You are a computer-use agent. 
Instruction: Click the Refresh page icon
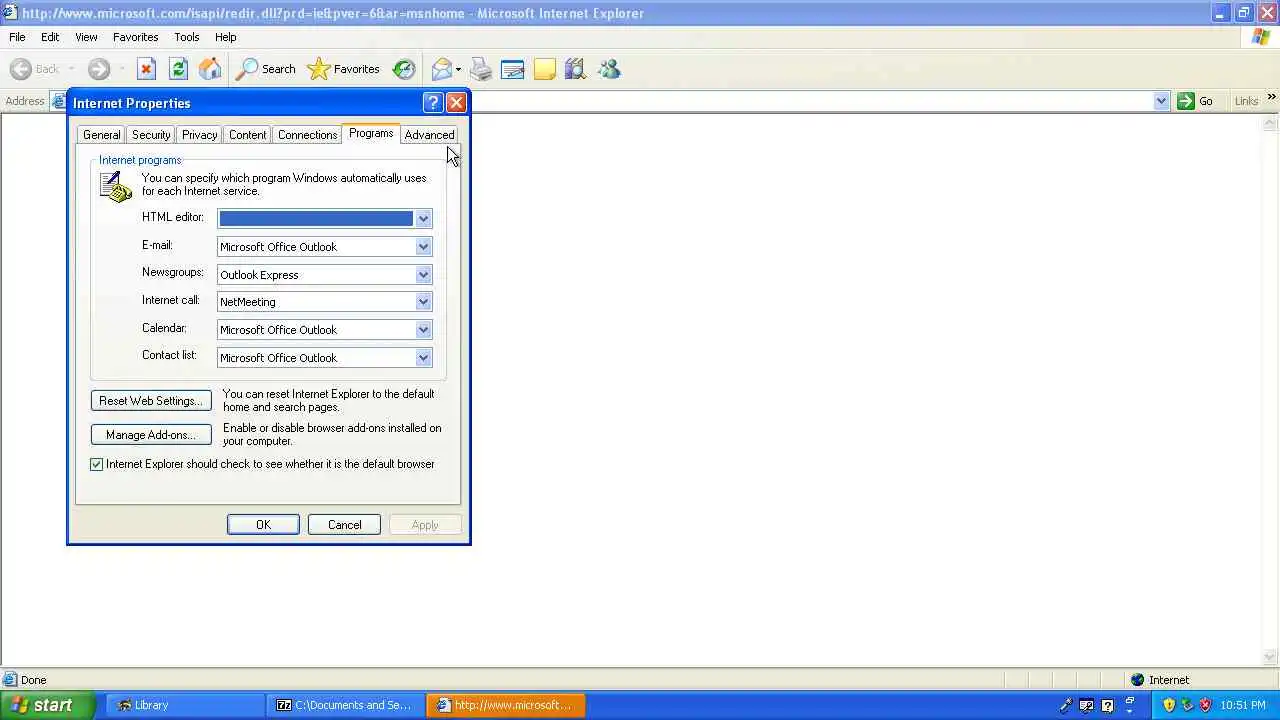pos(178,69)
